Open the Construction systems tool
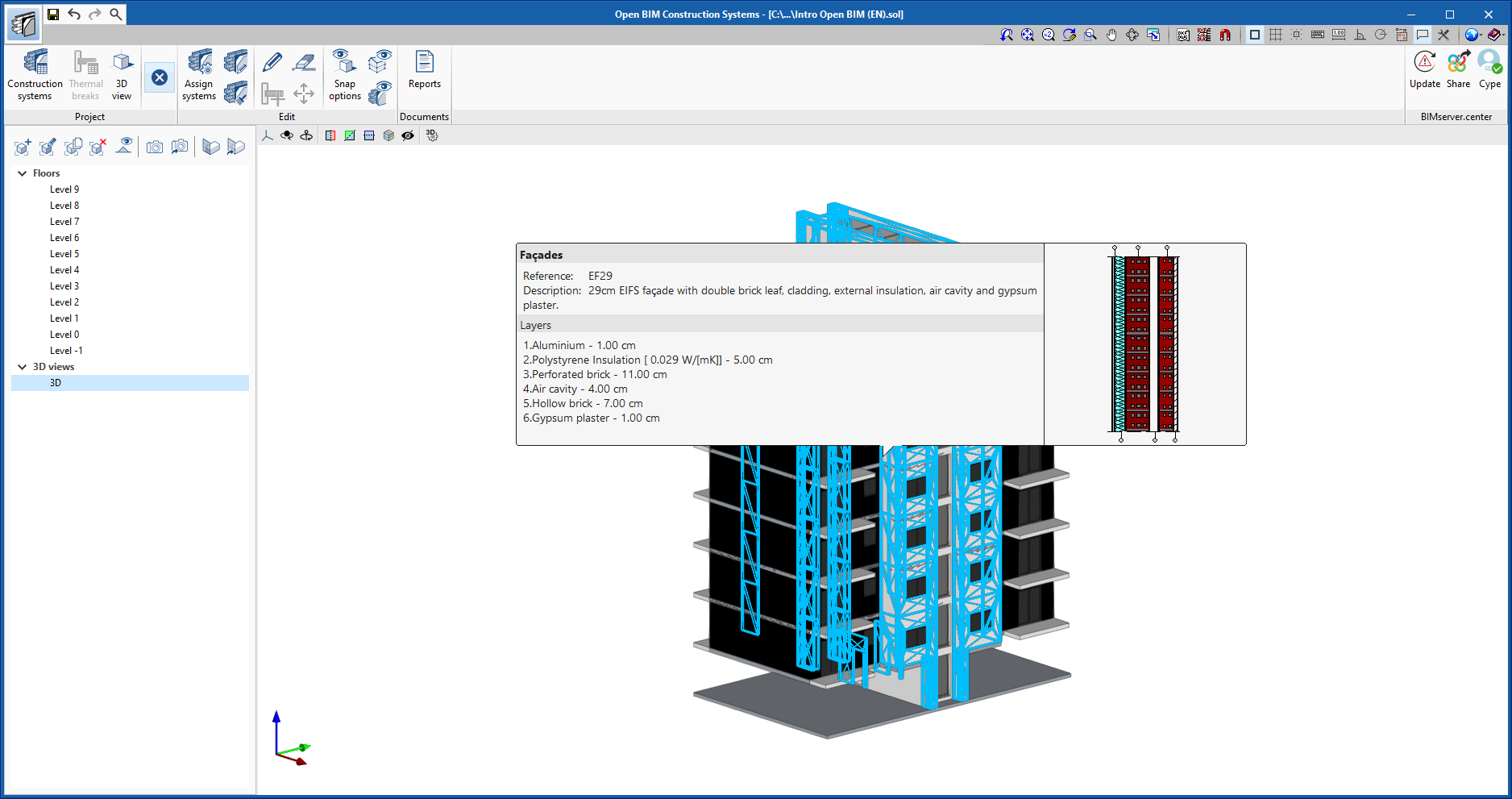 coord(35,75)
